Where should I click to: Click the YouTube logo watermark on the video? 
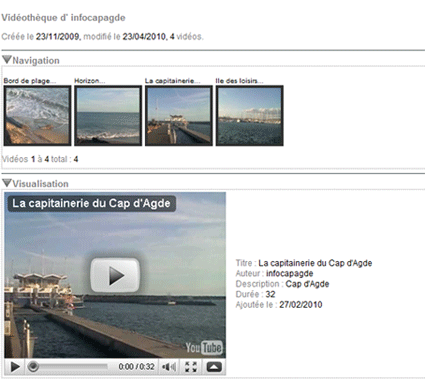204,347
